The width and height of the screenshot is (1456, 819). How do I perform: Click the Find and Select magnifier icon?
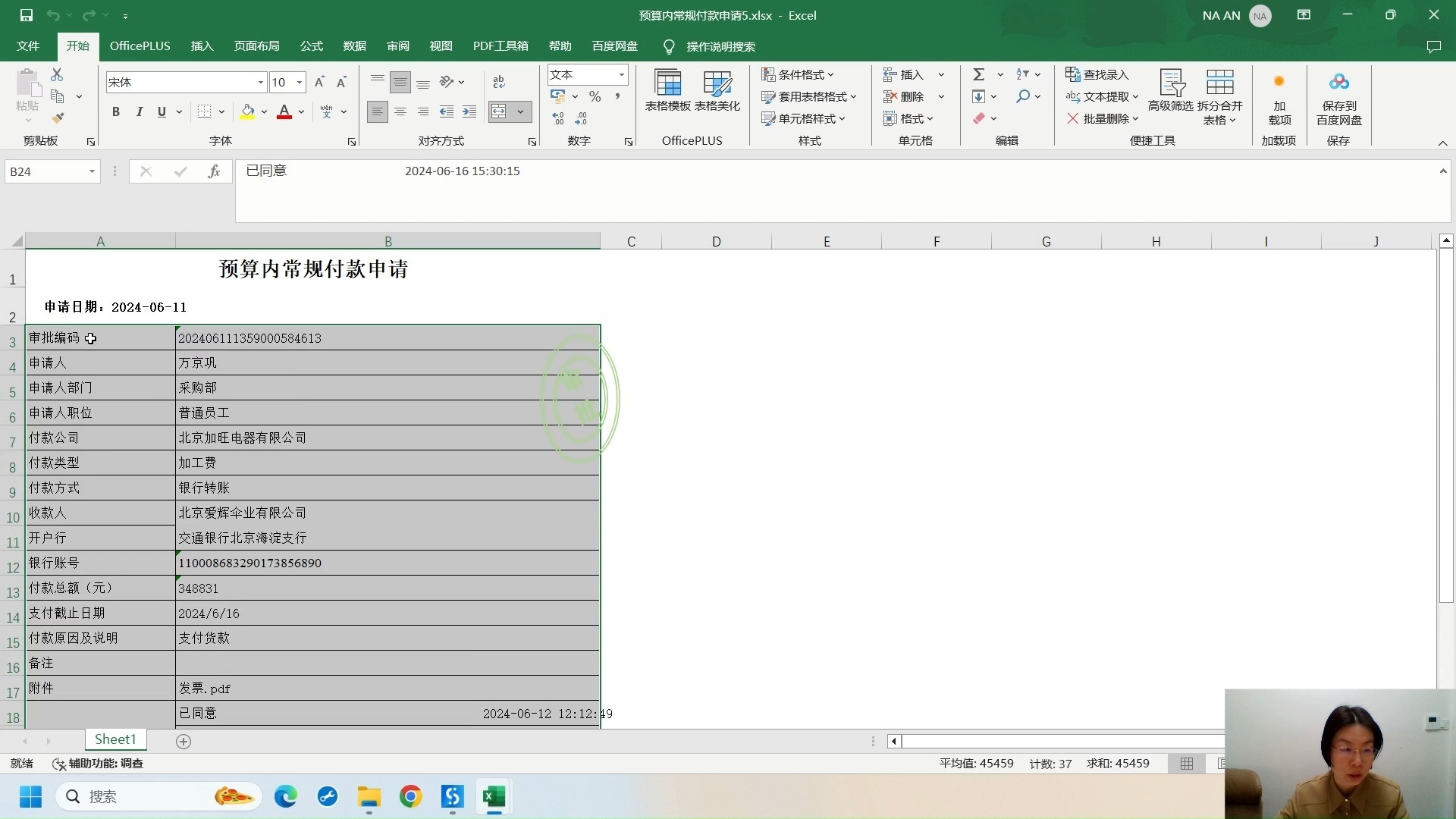click(1023, 96)
